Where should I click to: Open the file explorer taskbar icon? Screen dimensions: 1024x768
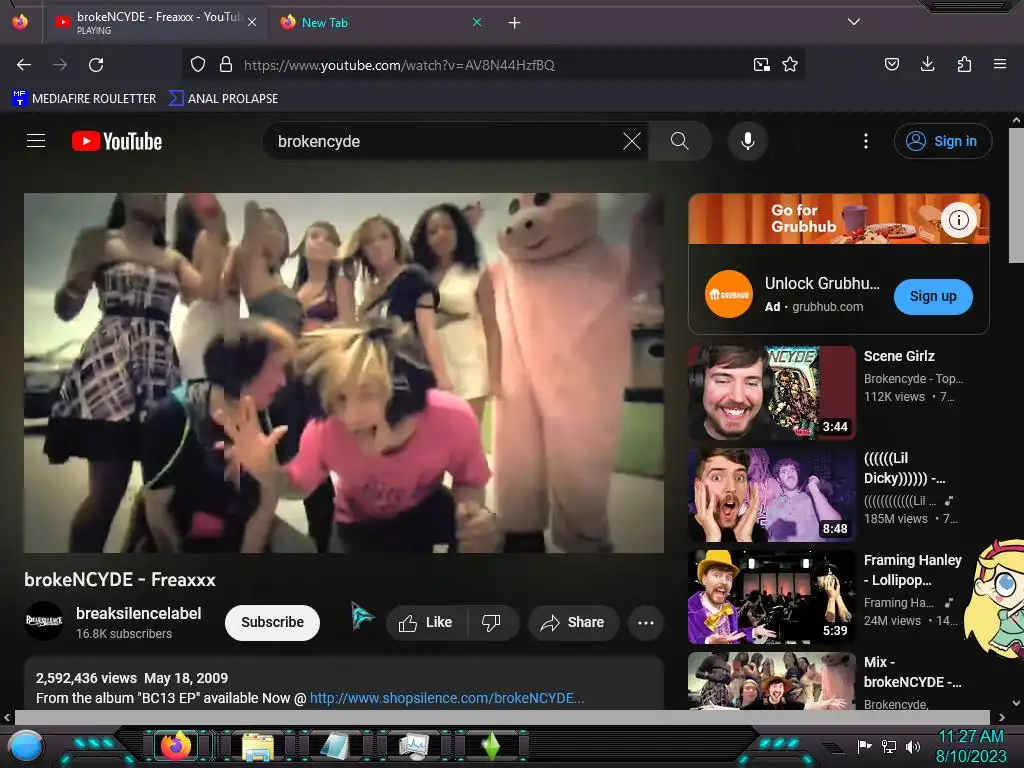(258, 746)
